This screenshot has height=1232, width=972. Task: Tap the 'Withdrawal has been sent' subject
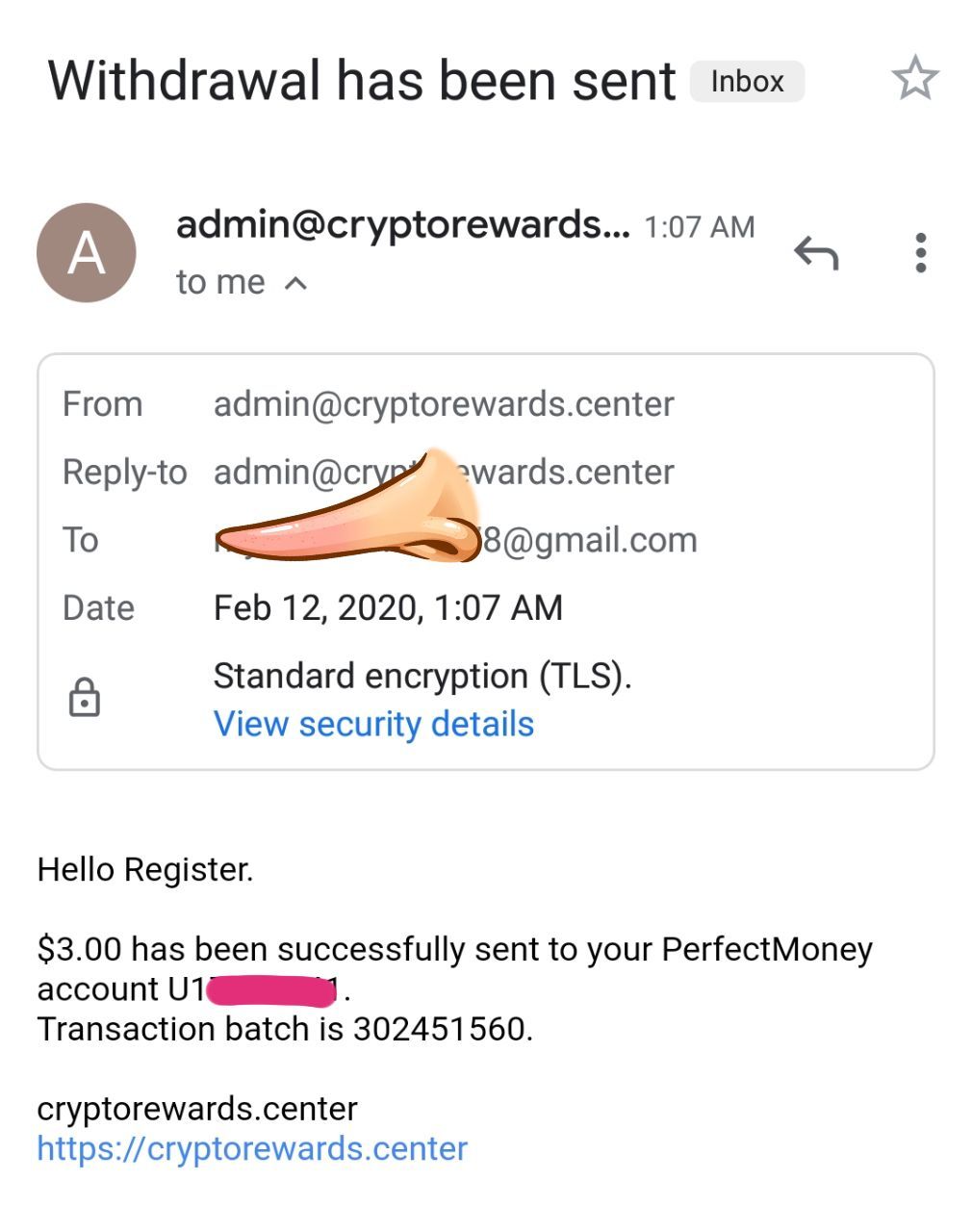(362, 81)
